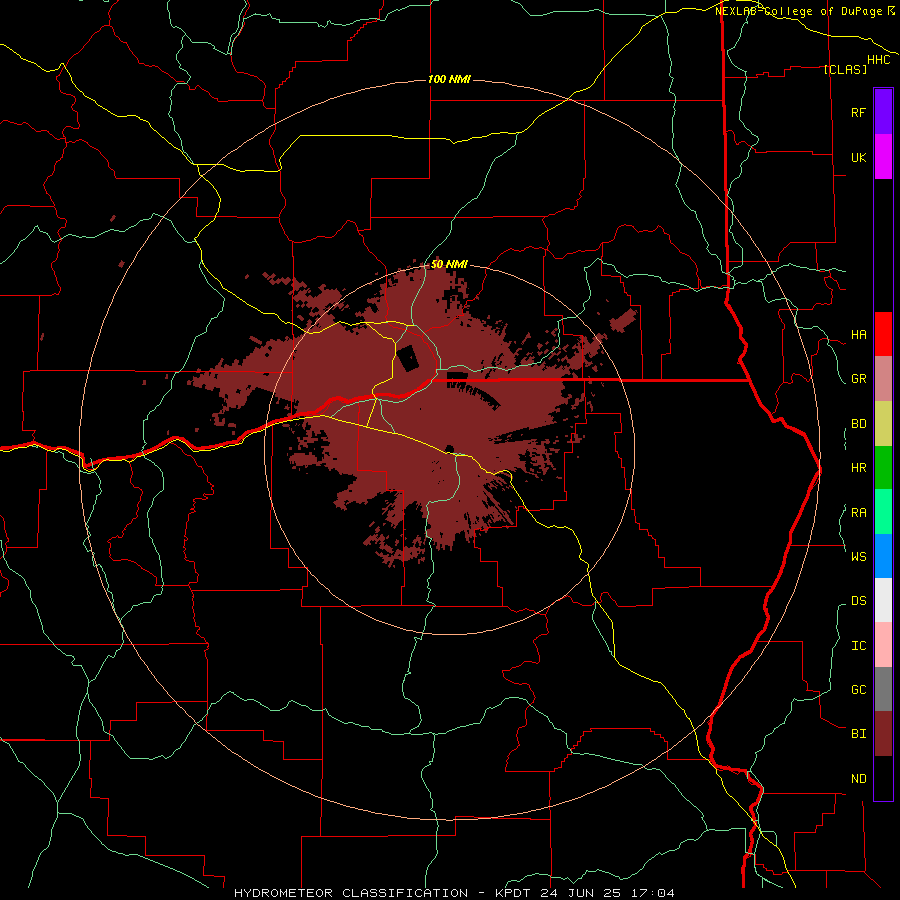Click the small detached echo patch northeast of radar
900x900 pixels.
(623, 320)
